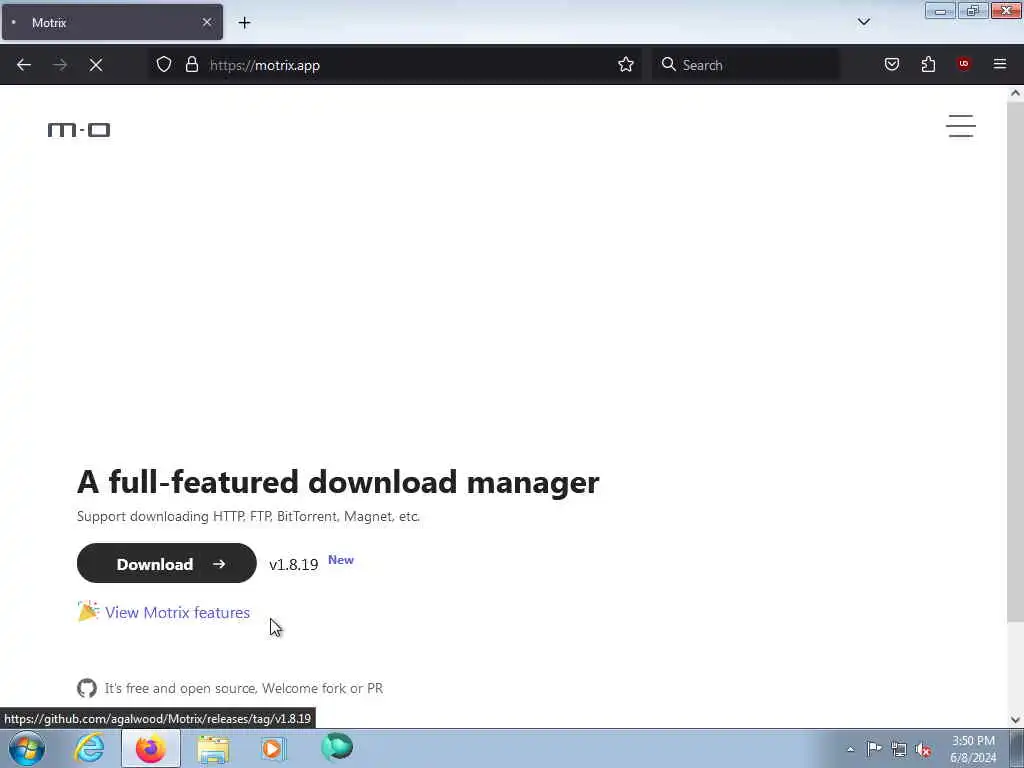Viewport: 1024px width, 768px height.
Task: Click the Download button
Action: click(167, 564)
